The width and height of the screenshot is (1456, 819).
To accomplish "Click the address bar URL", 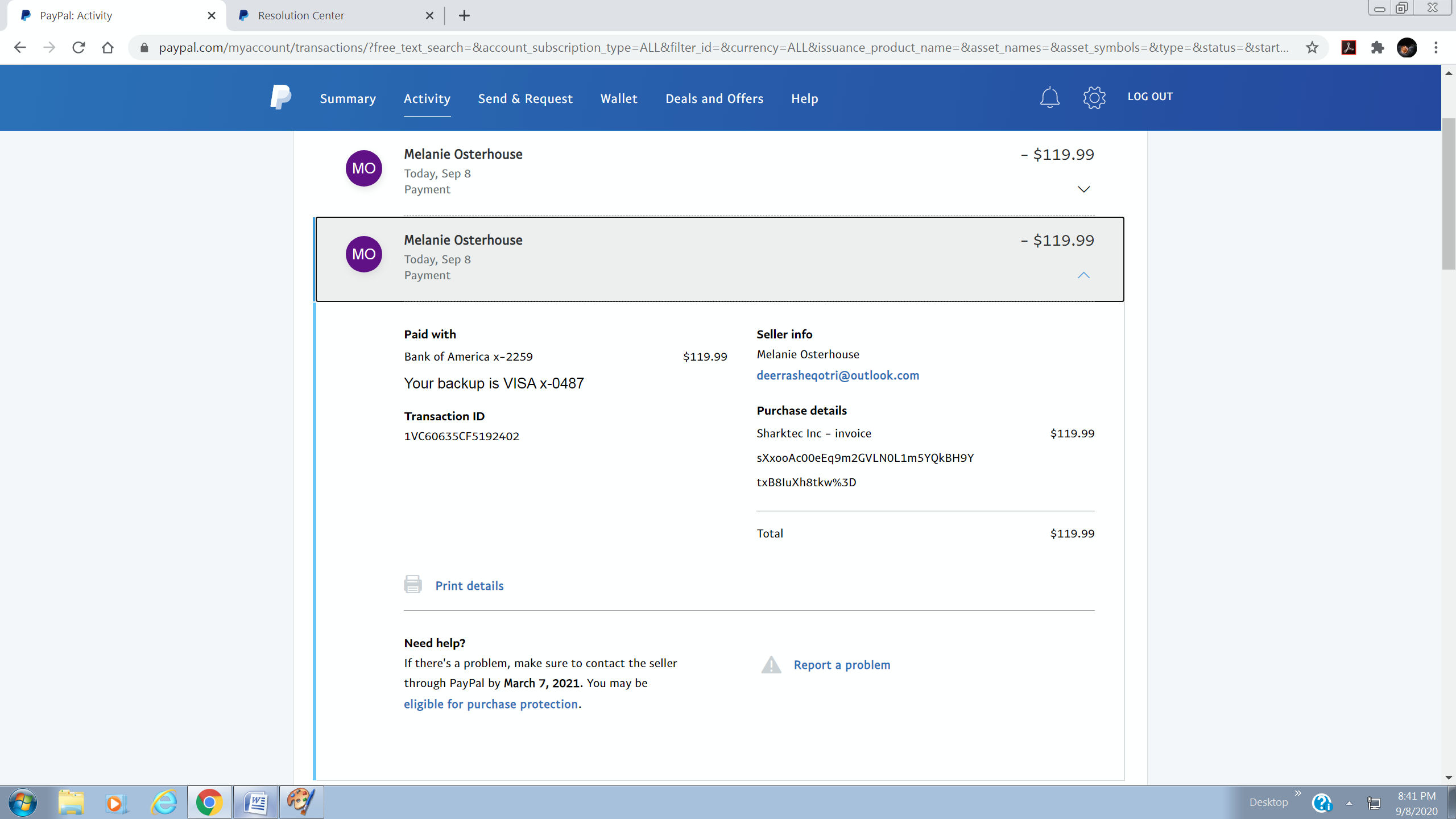I will tap(723, 48).
